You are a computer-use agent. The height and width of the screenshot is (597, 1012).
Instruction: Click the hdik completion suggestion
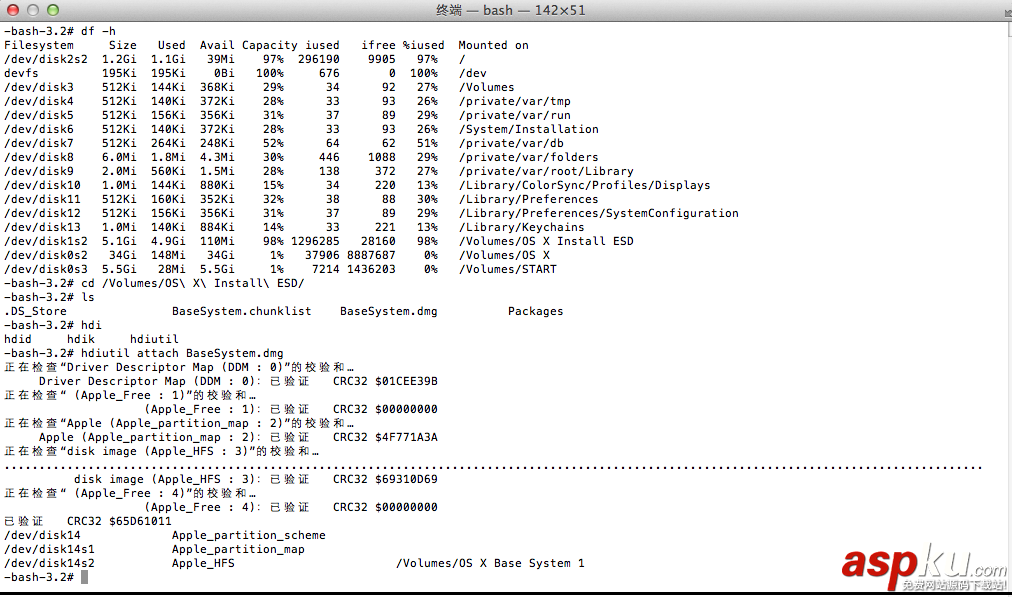81,339
